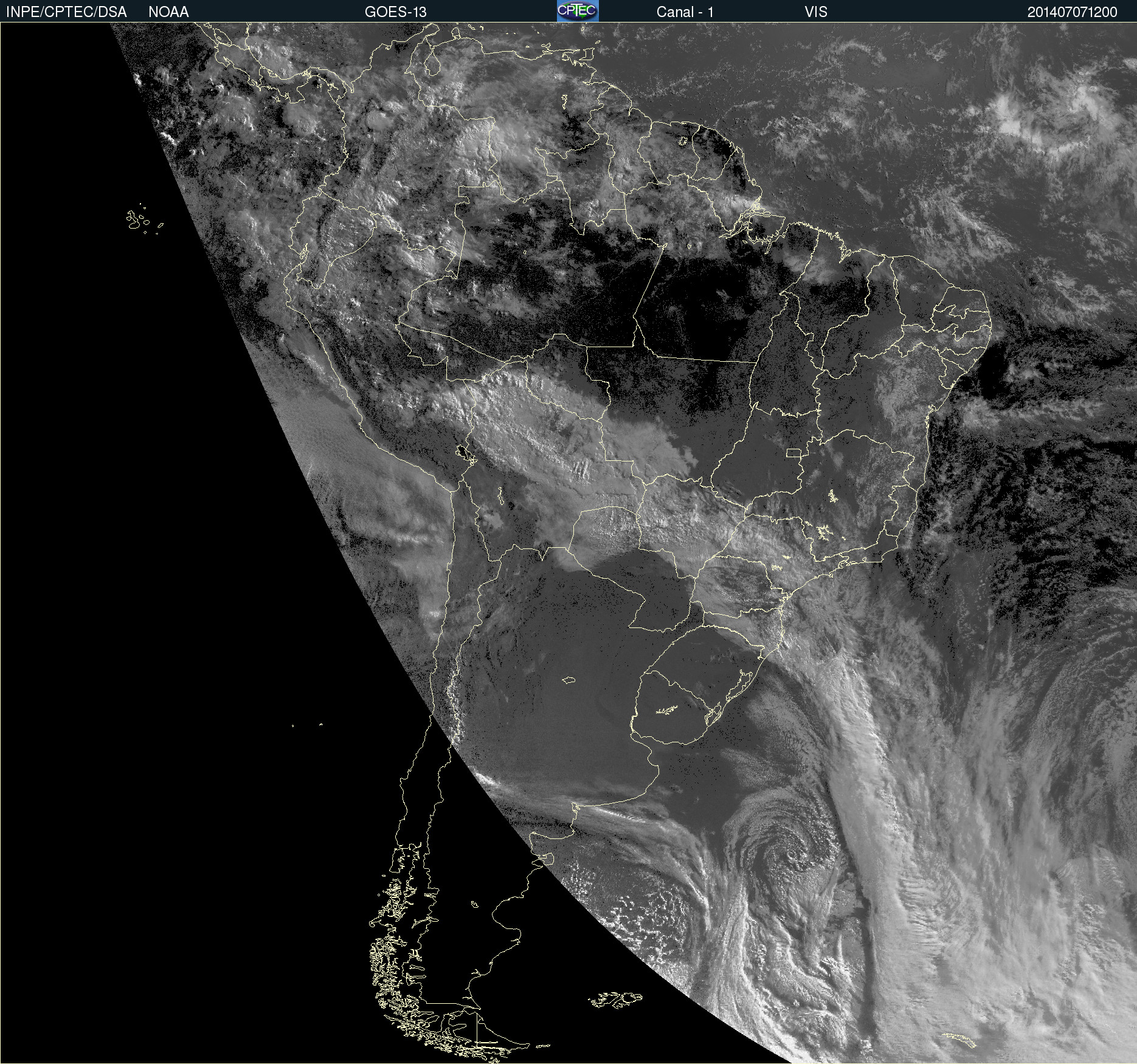Select the INPE/CPTEC/DSA header text
Screen dimensions: 1137x1064
(66, 12)
